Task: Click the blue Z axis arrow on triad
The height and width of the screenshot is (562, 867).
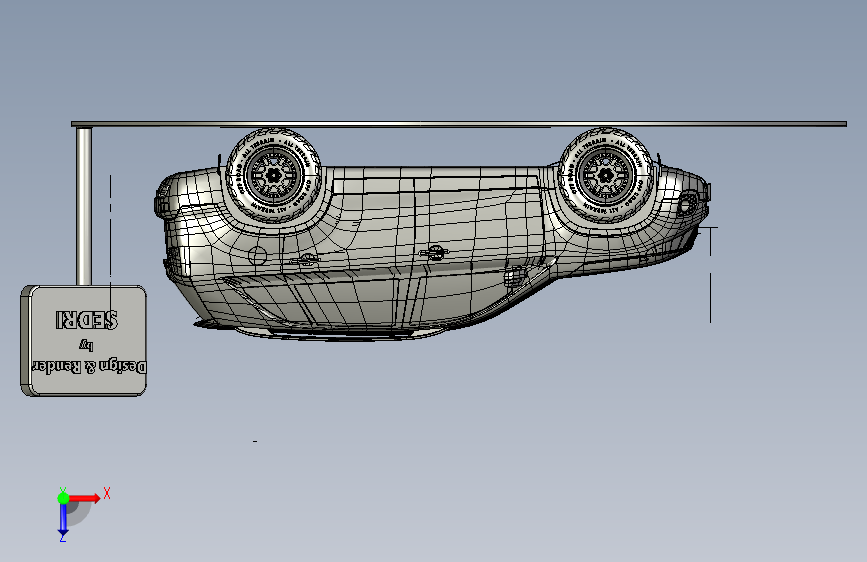Action: click(63, 519)
